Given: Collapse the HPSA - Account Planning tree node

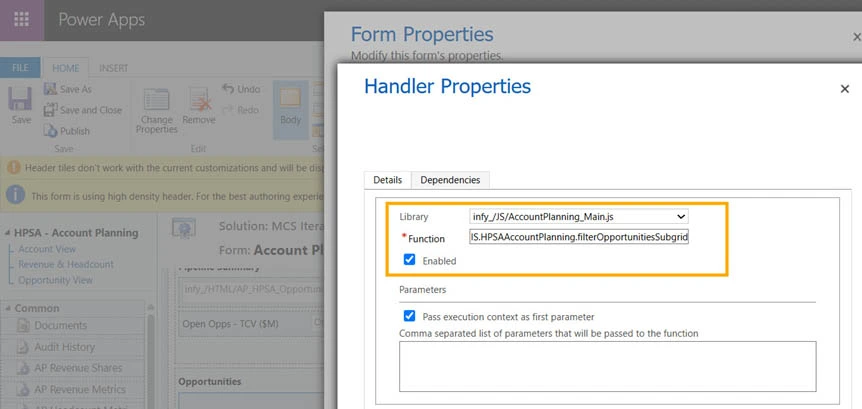Looking at the screenshot, I should pos(7,233).
